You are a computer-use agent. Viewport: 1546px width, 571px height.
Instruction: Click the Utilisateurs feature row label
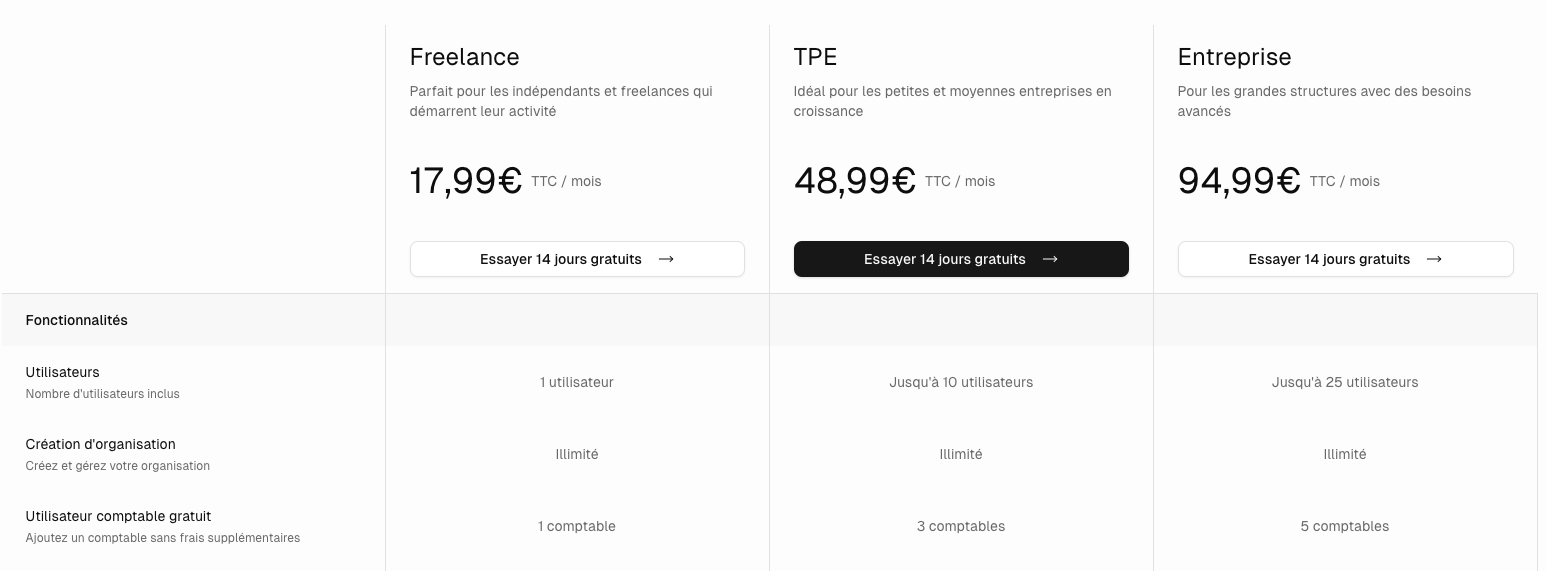(x=63, y=372)
